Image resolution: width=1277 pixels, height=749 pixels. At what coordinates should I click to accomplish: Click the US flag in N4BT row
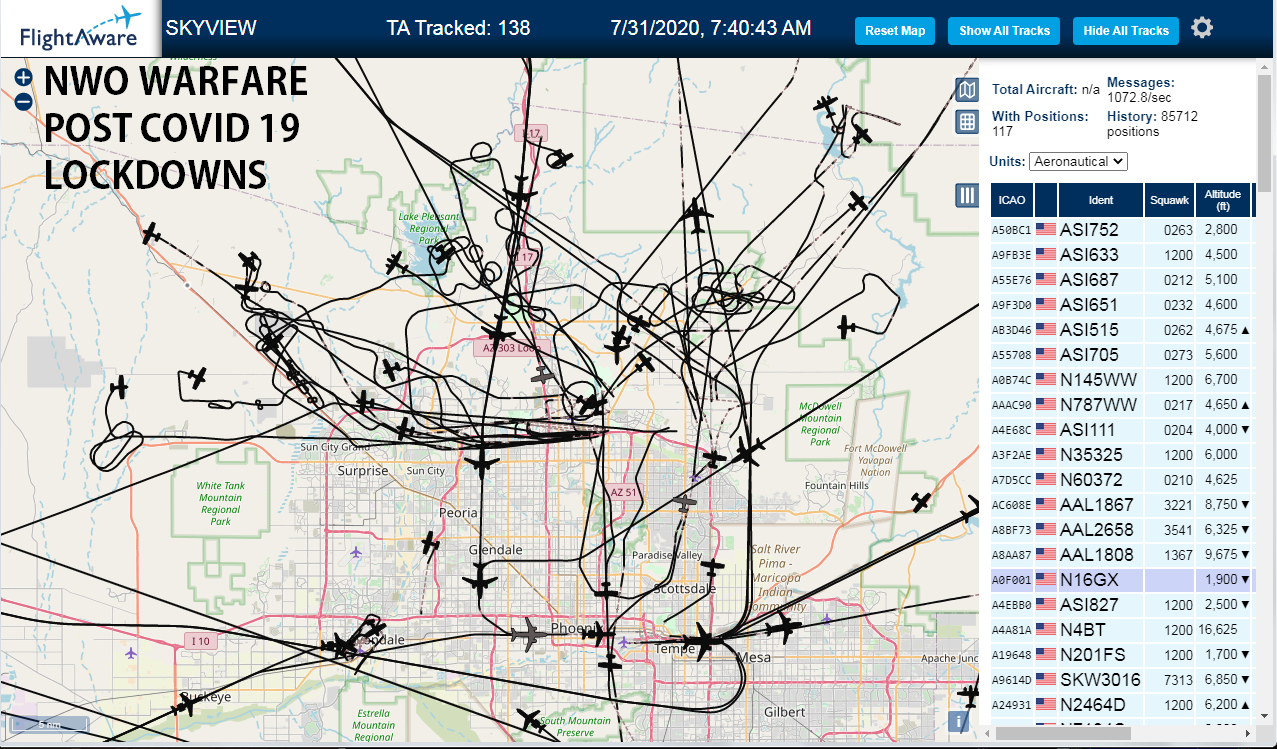[x=1046, y=629]
